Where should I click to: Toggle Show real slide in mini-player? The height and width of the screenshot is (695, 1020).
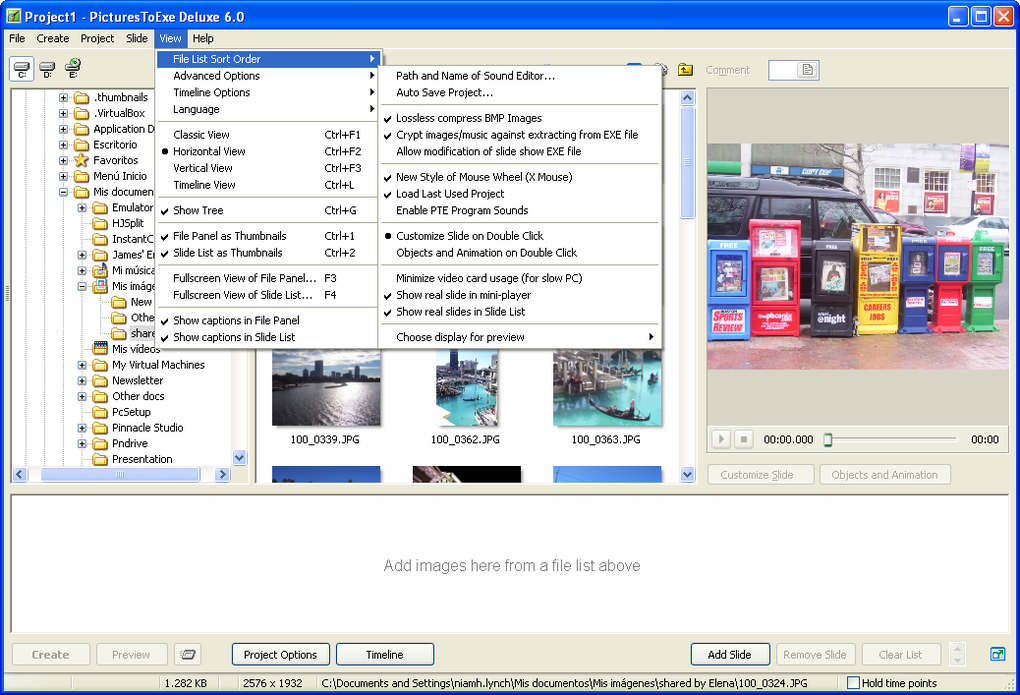[520, 295]
